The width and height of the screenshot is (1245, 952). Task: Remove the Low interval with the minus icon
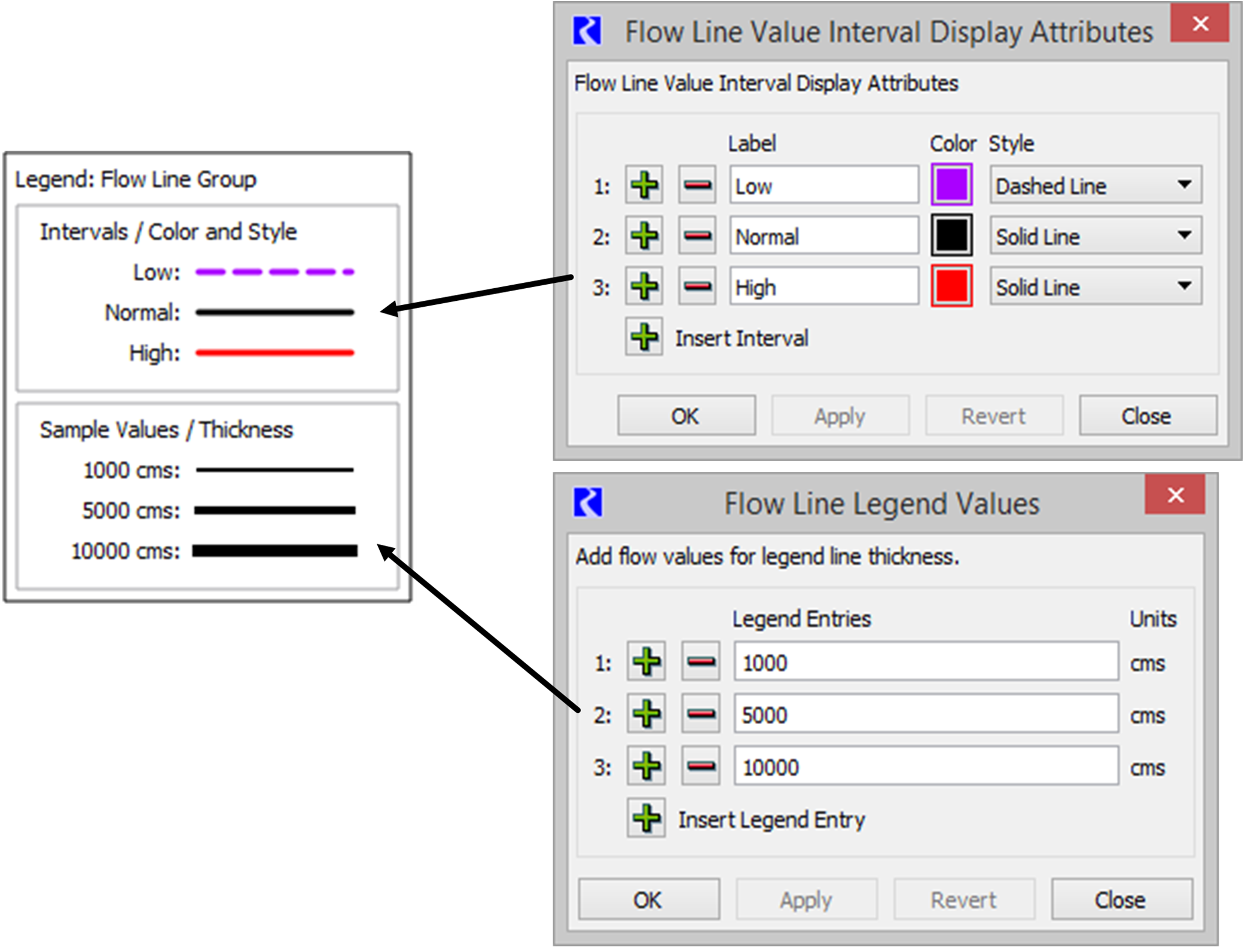697,185
